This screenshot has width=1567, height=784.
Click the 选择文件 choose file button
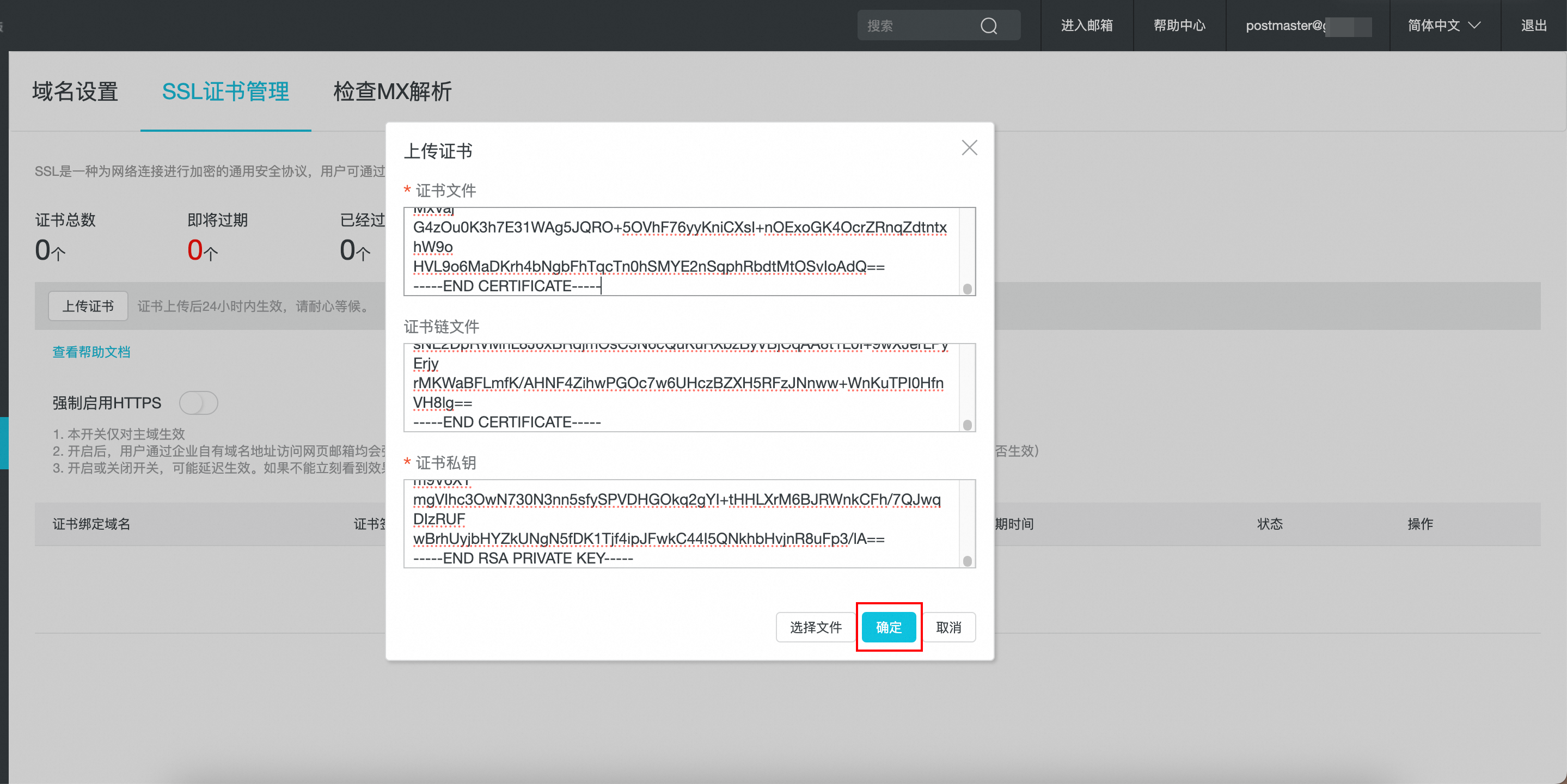815,627
